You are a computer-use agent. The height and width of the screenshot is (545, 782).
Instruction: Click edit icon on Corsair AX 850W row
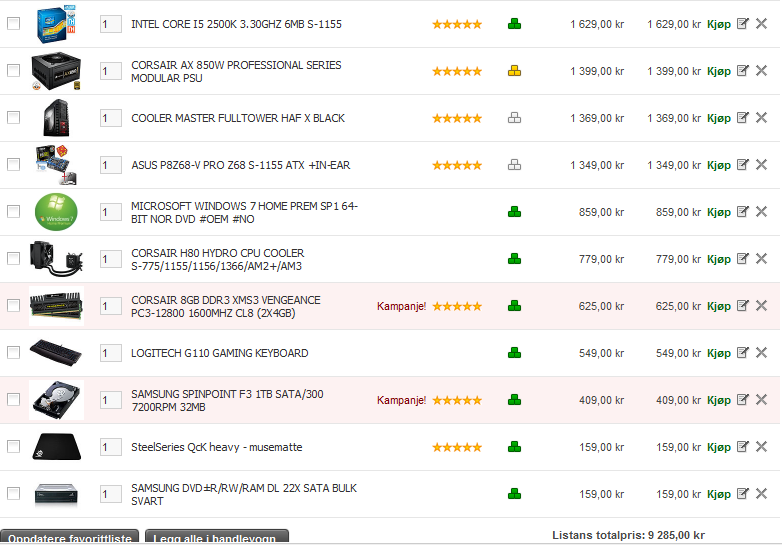coord(743,70)
